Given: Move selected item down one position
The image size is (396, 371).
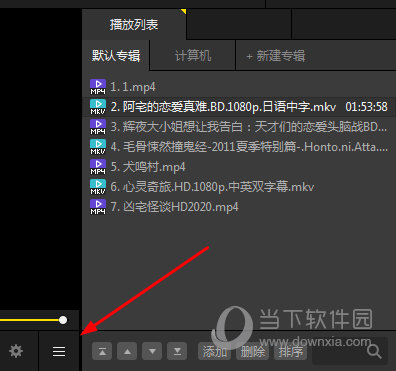Looking at the screenshot, I should click(x=152, y=351).
